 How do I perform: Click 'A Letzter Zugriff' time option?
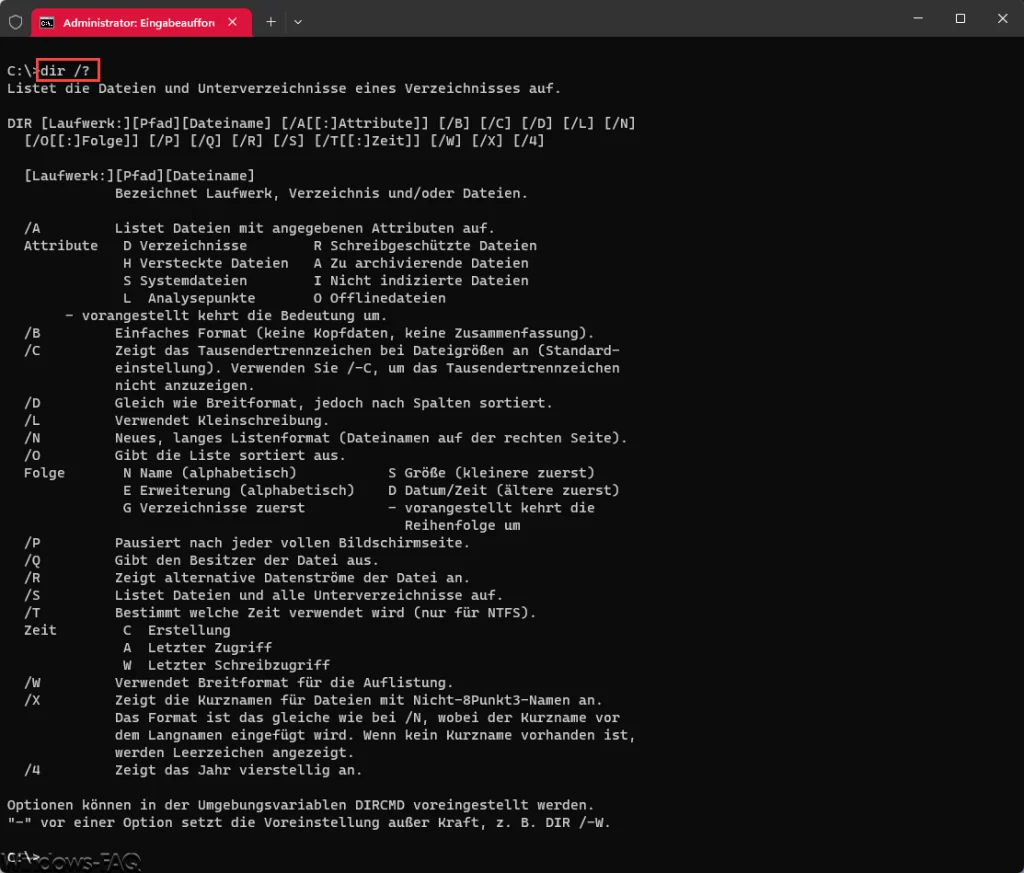click(197, 648)
